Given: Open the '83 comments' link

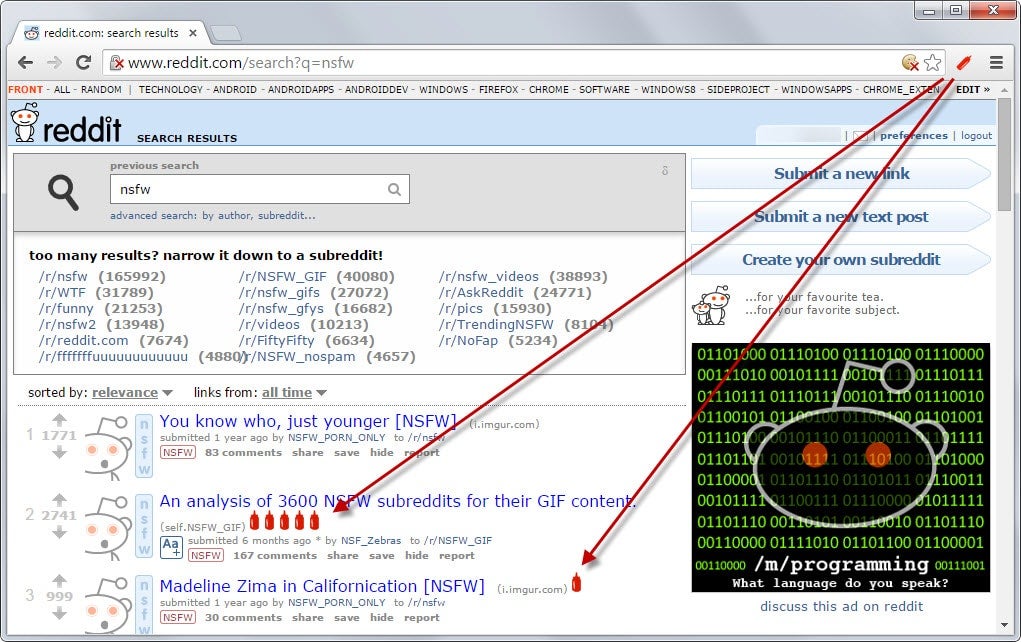Looking at the screenshot, I should click(x=243, y=453).
